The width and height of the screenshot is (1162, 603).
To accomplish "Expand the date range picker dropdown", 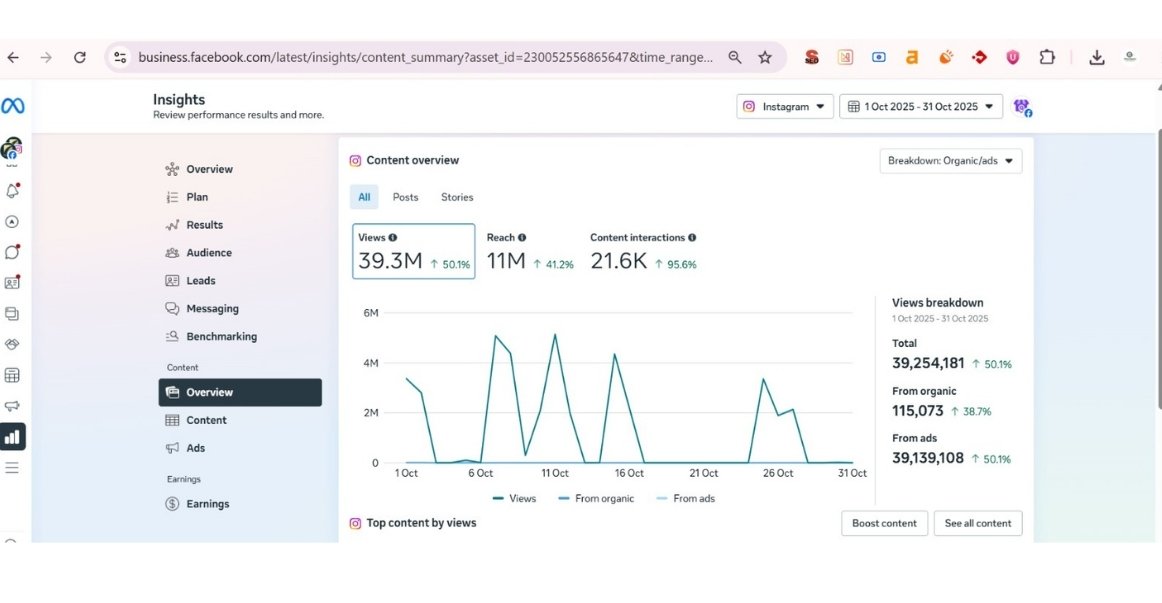I will coord(921,107).
